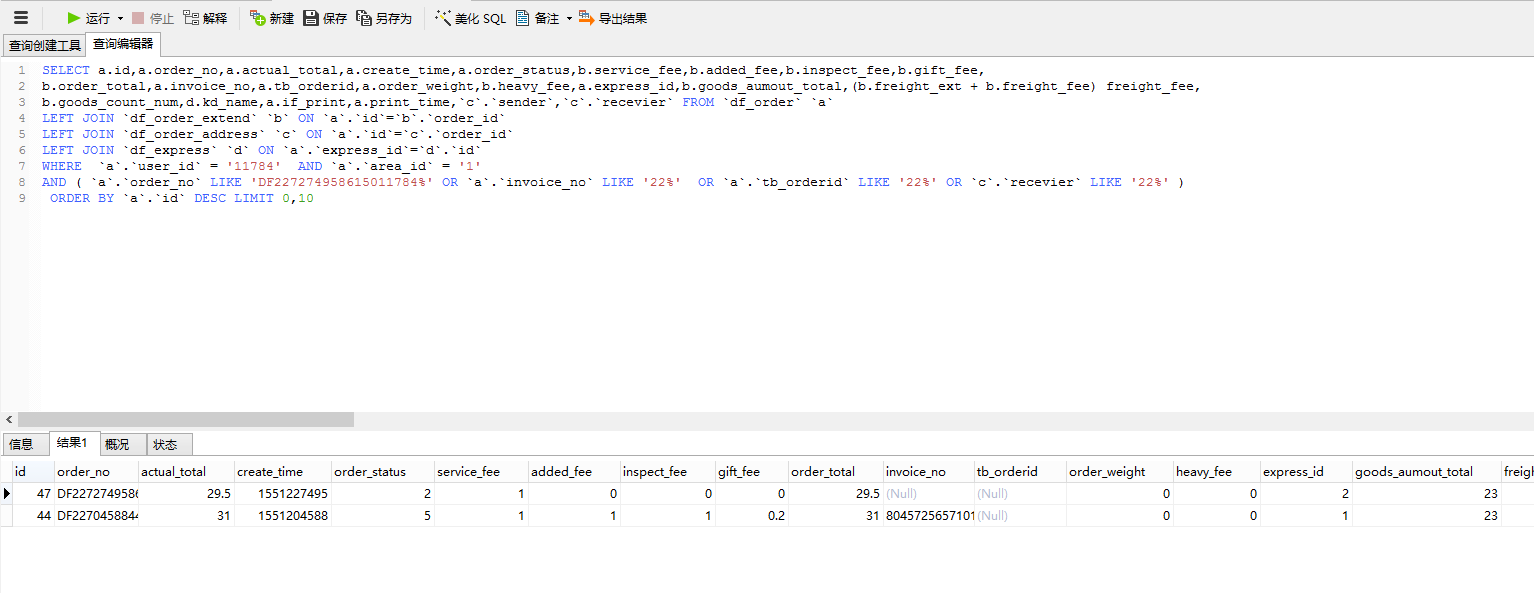This screenshot has width=1534, height=593.
Task: Save the query using 保存
Action: point(325,18)
